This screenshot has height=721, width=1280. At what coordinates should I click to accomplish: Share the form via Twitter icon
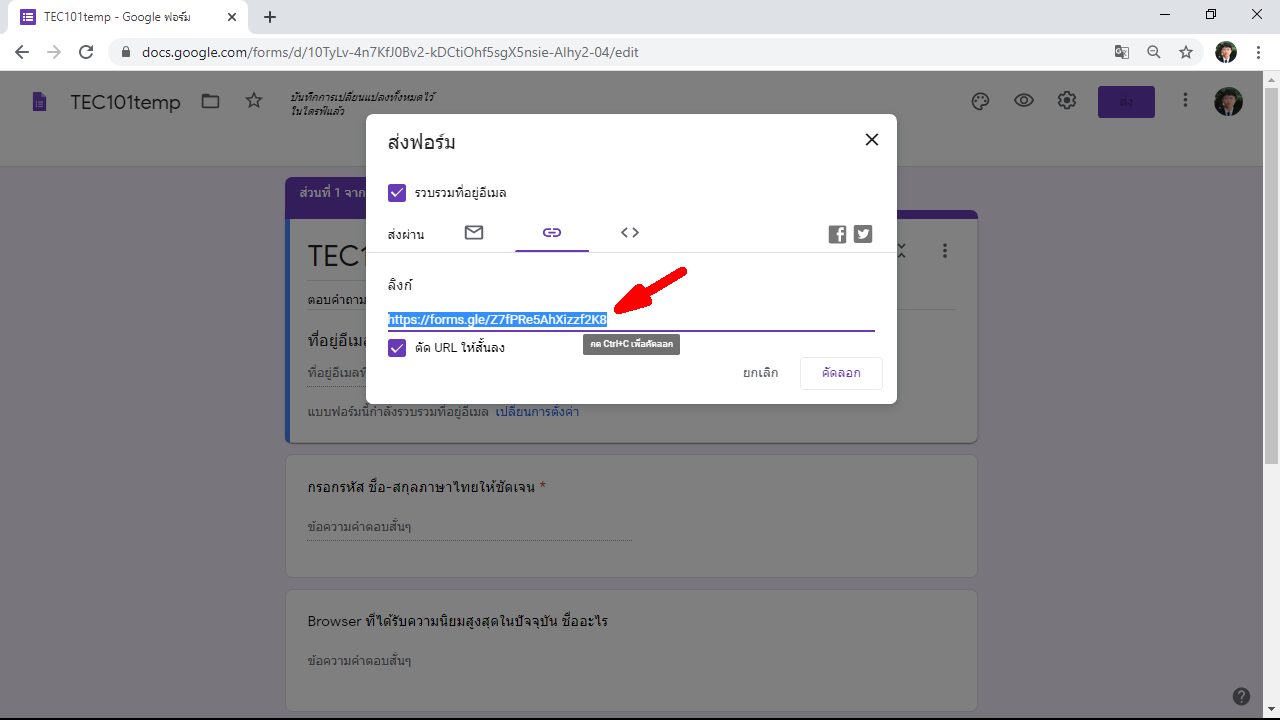(x=863, y=234)
